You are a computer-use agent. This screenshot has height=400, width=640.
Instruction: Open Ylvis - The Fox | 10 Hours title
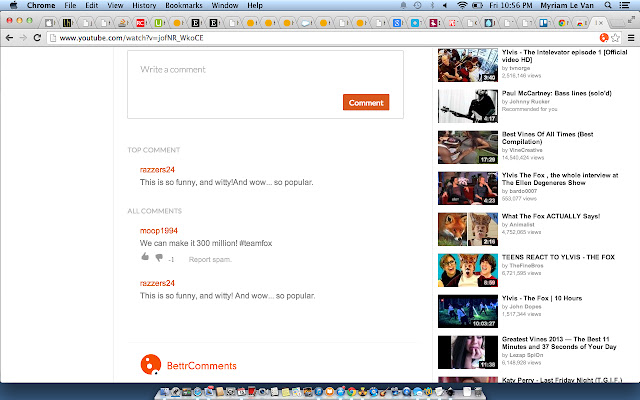[x=542, y=298]
